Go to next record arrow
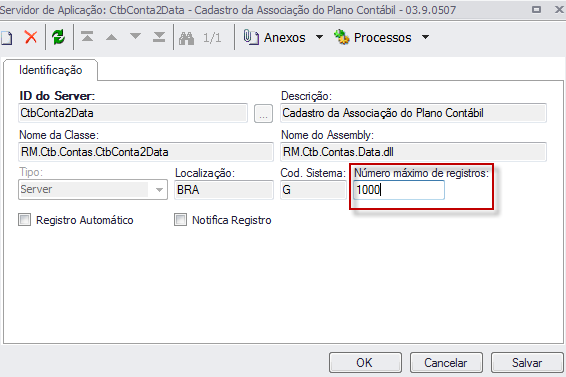 coord(135,36)
